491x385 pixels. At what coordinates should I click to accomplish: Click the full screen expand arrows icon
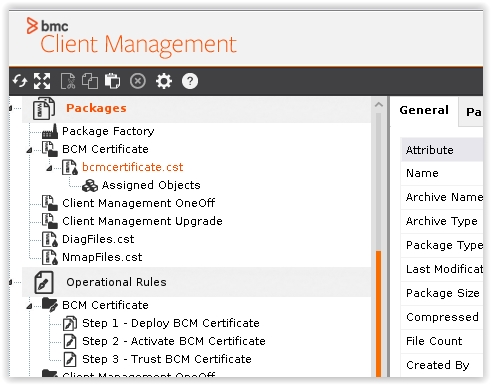[42, 81]
